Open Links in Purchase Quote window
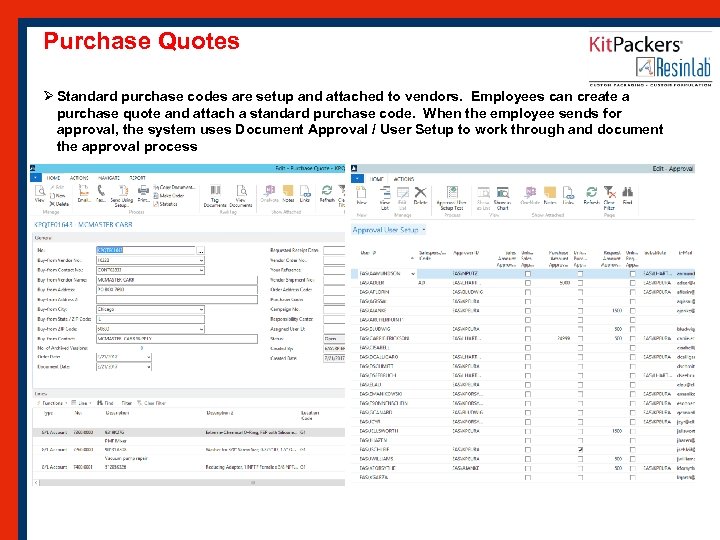 click(305, 193)
